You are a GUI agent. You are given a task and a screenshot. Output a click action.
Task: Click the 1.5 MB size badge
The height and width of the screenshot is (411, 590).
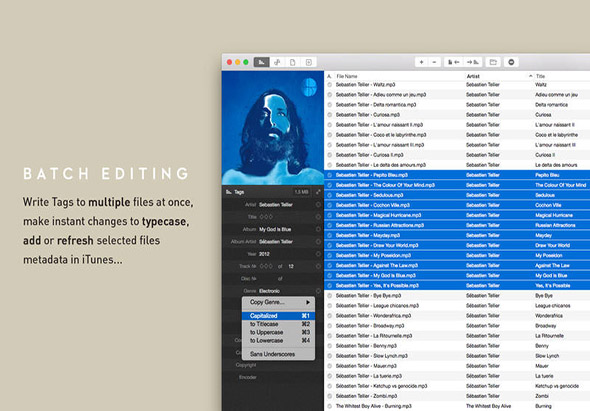[302, 192]
